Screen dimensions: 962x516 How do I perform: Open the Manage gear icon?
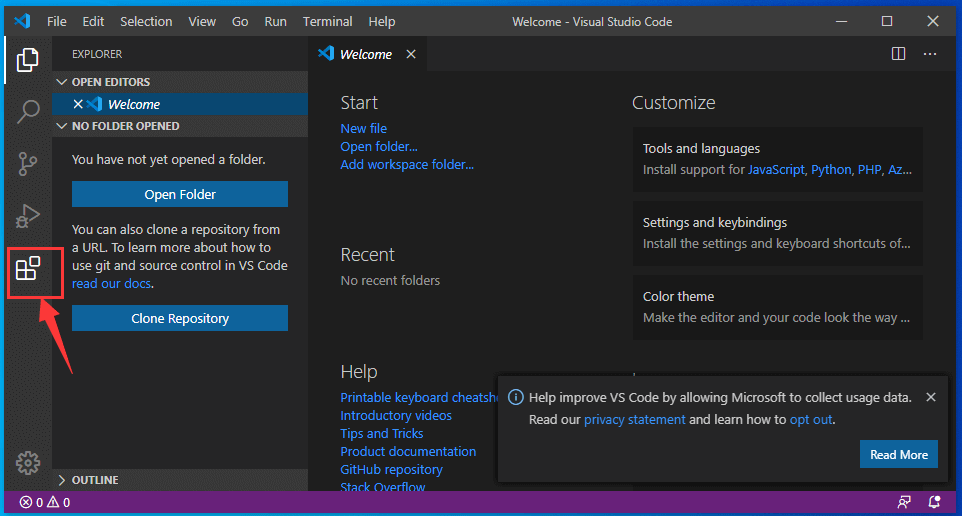coord(28,463)
